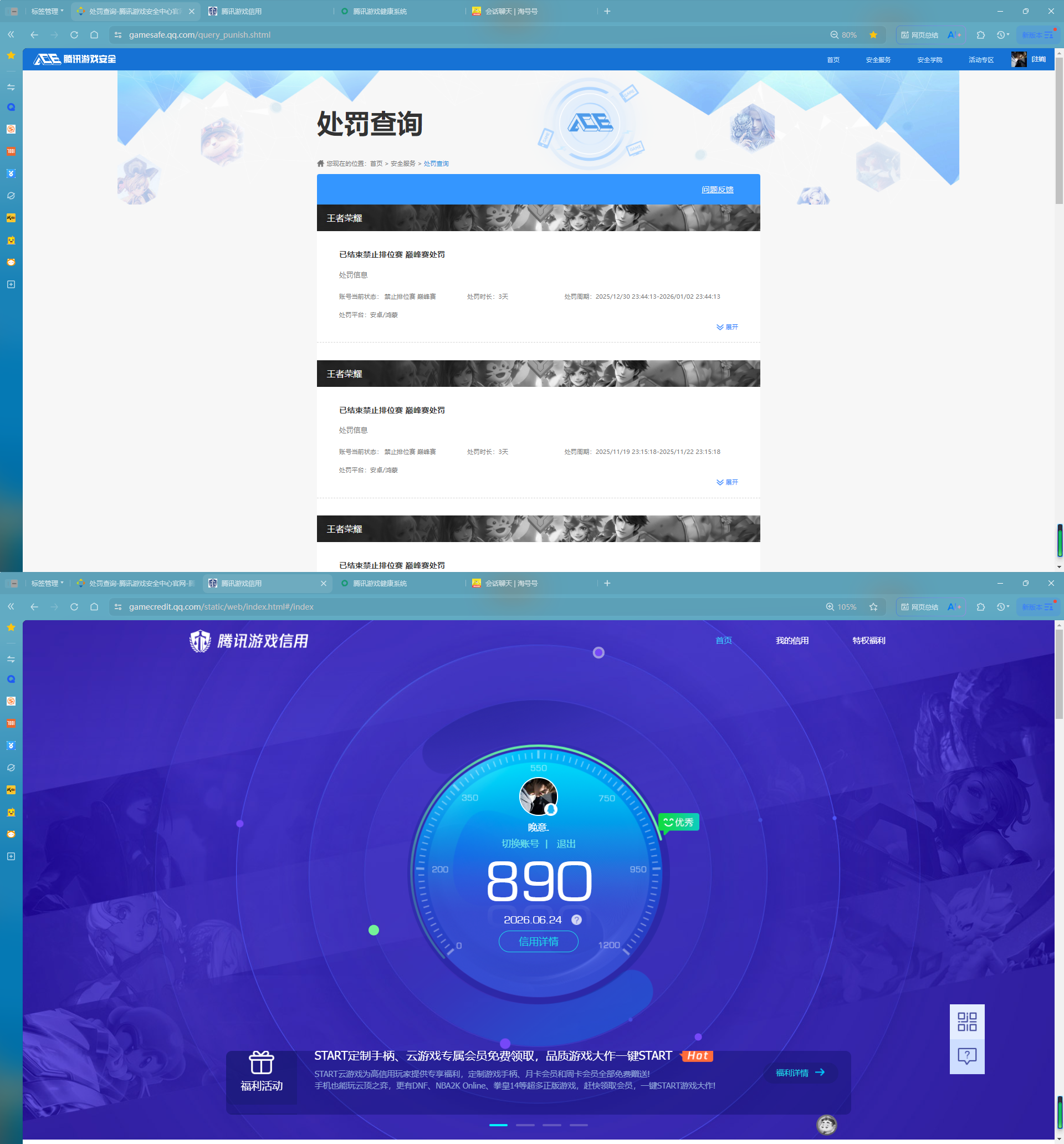Click the blue rounded icon in bottom window sidebar
Screen dimensions: 1064x1144
pos(11,745)
